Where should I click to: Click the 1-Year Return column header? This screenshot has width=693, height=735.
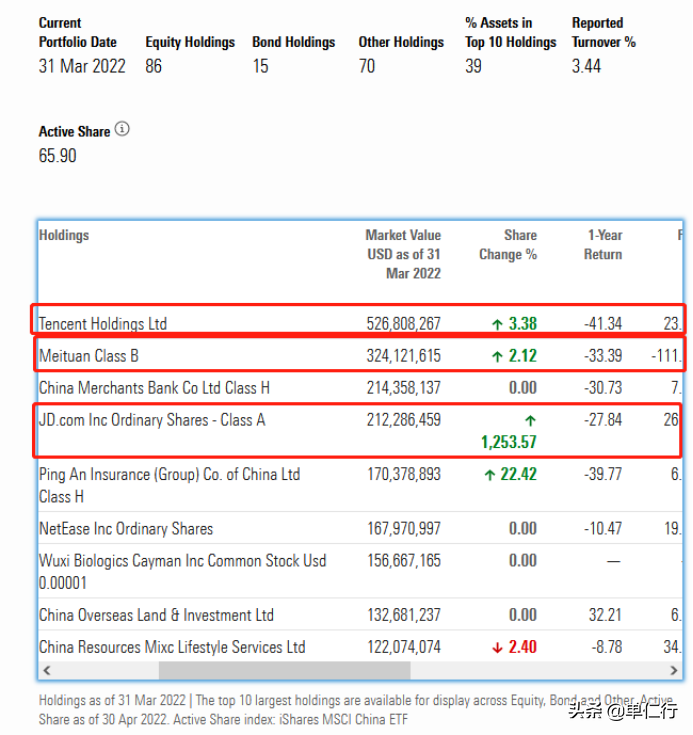[603, 245]
